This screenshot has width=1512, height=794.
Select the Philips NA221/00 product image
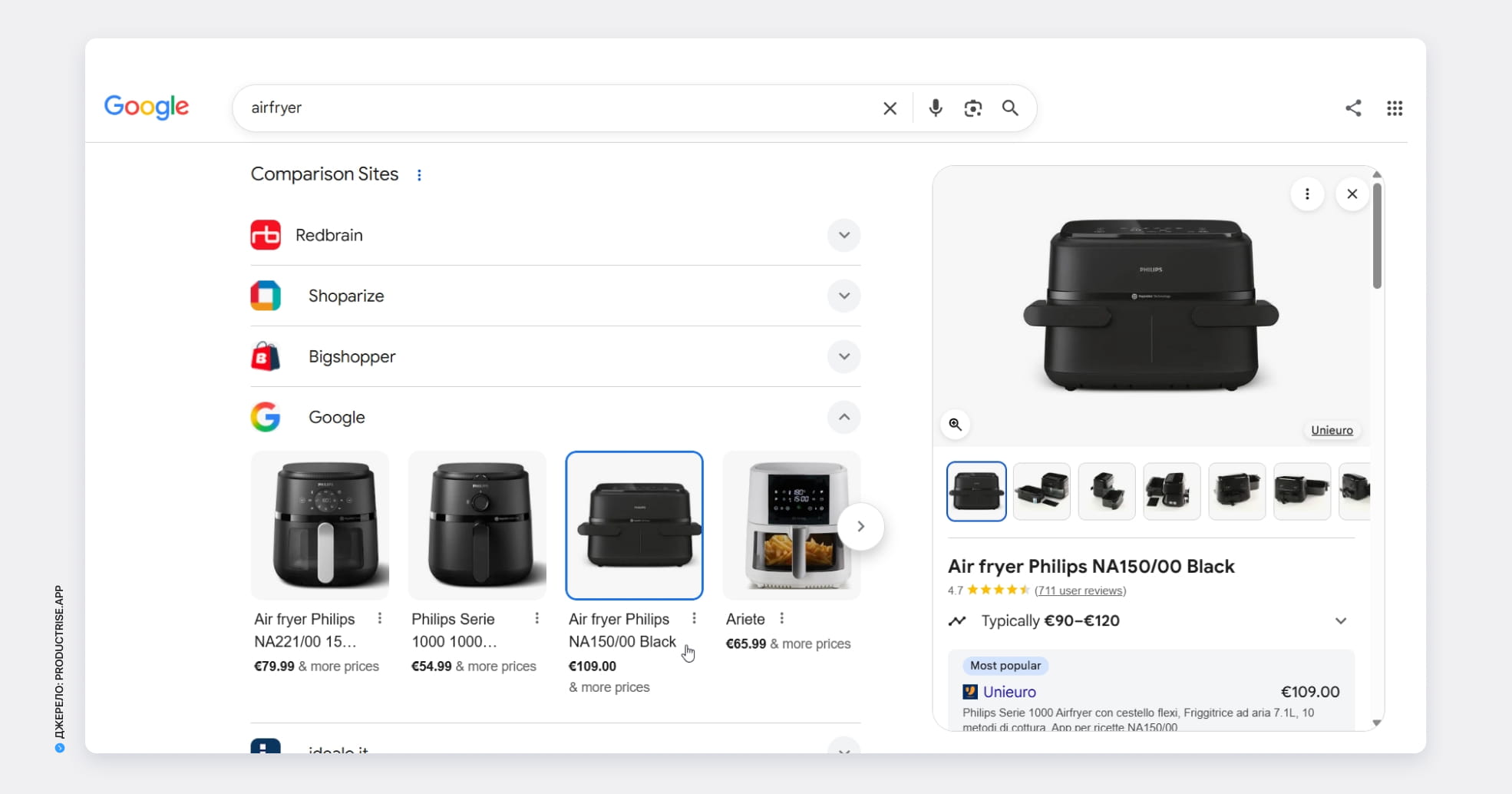(x=320, y=525)
